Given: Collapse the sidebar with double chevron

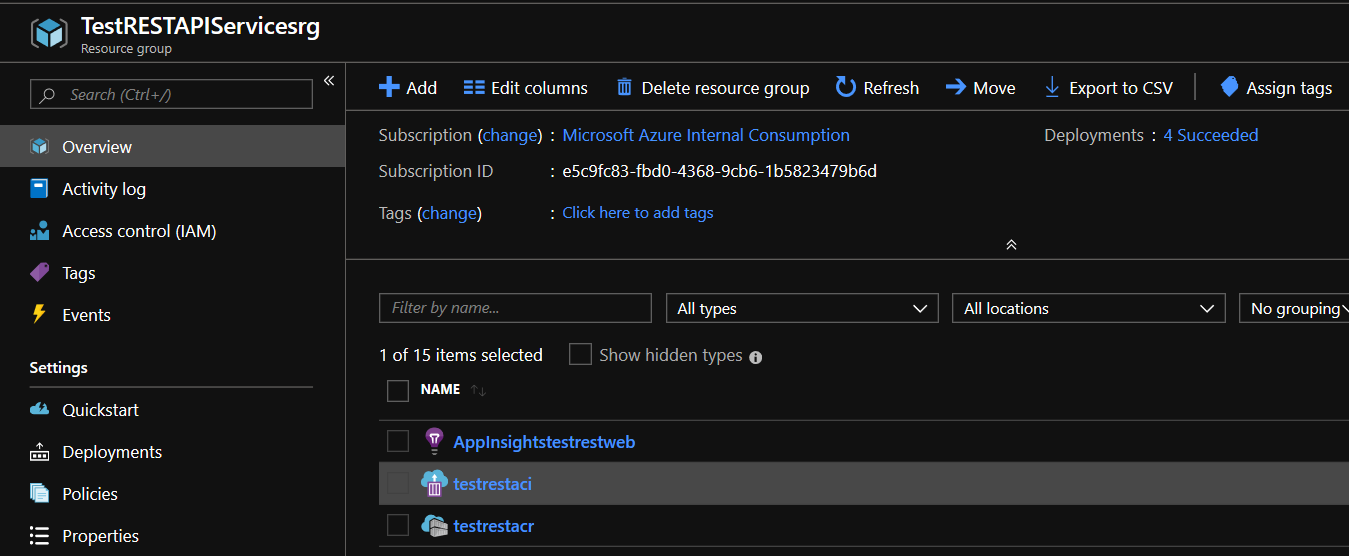Looking at the screenshot, I should tap(329, 80).
